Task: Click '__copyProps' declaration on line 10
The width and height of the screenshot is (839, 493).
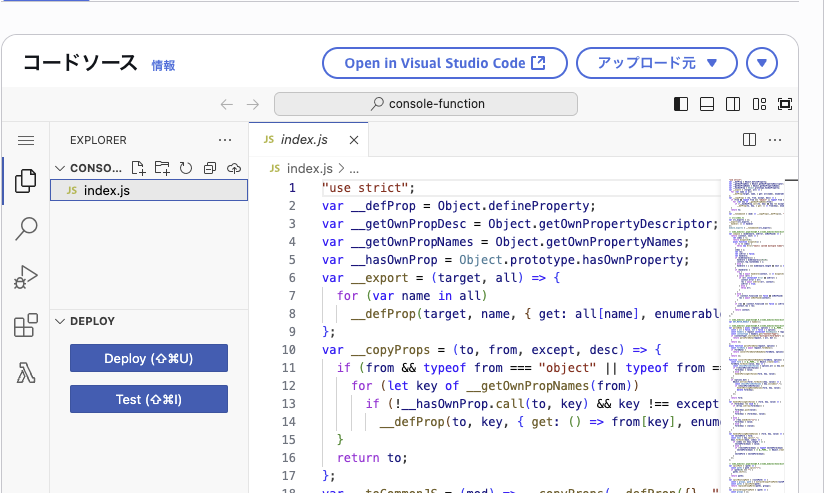Action: [391, 350]
